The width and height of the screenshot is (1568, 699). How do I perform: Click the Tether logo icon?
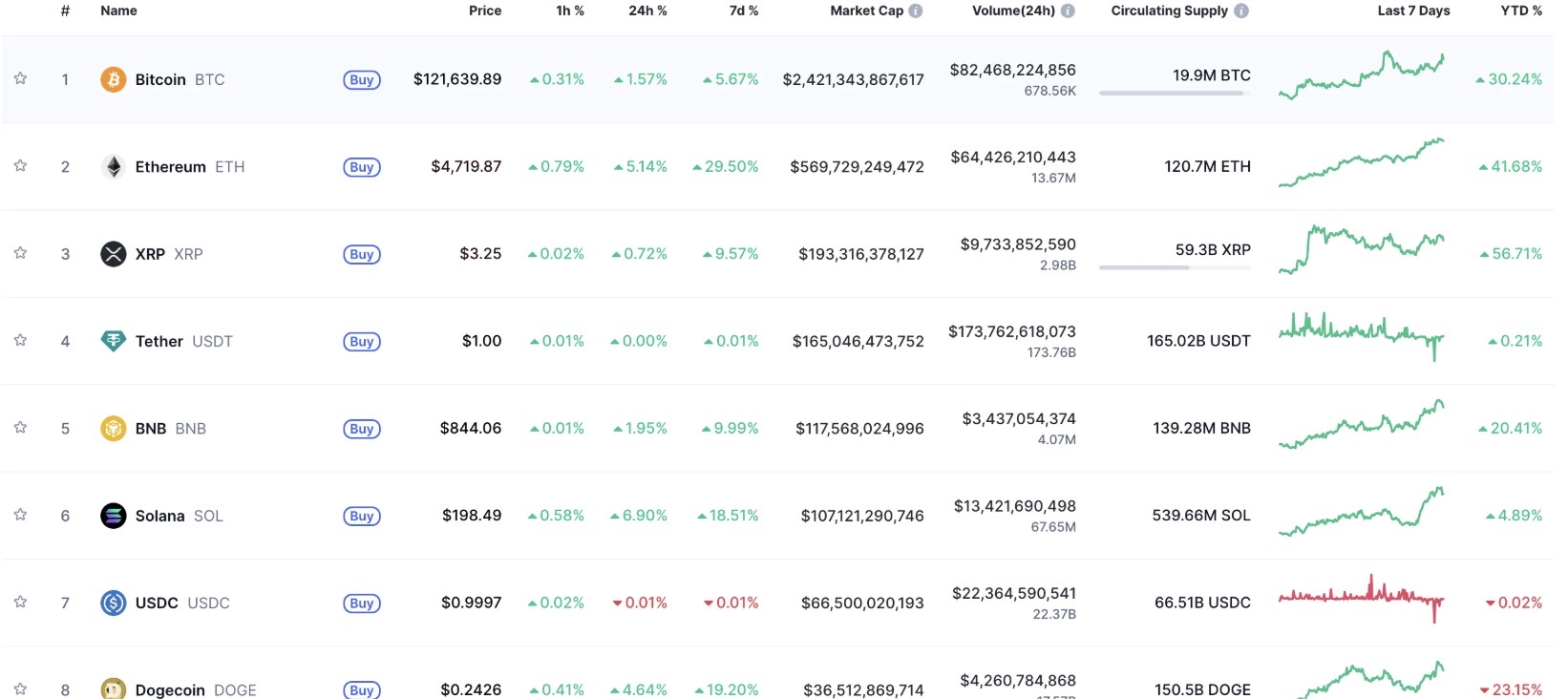point(113,341)
